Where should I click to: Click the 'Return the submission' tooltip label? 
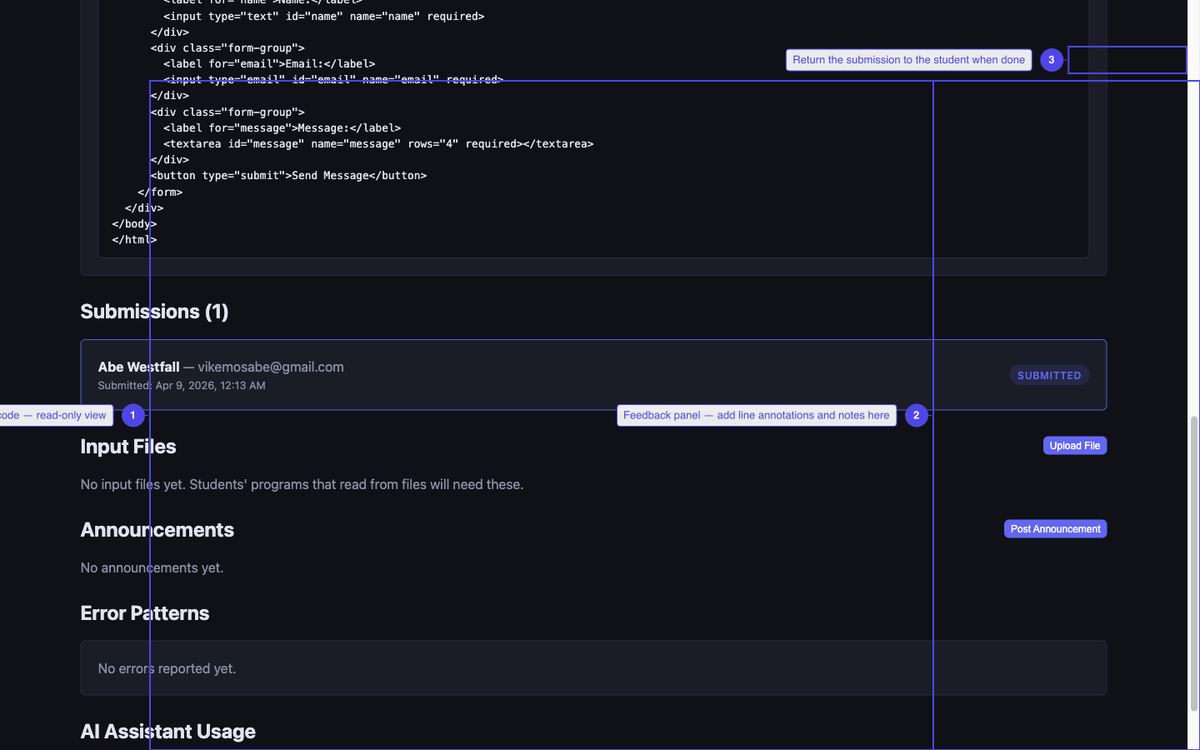pyautogui.click(x=908, y=60)
